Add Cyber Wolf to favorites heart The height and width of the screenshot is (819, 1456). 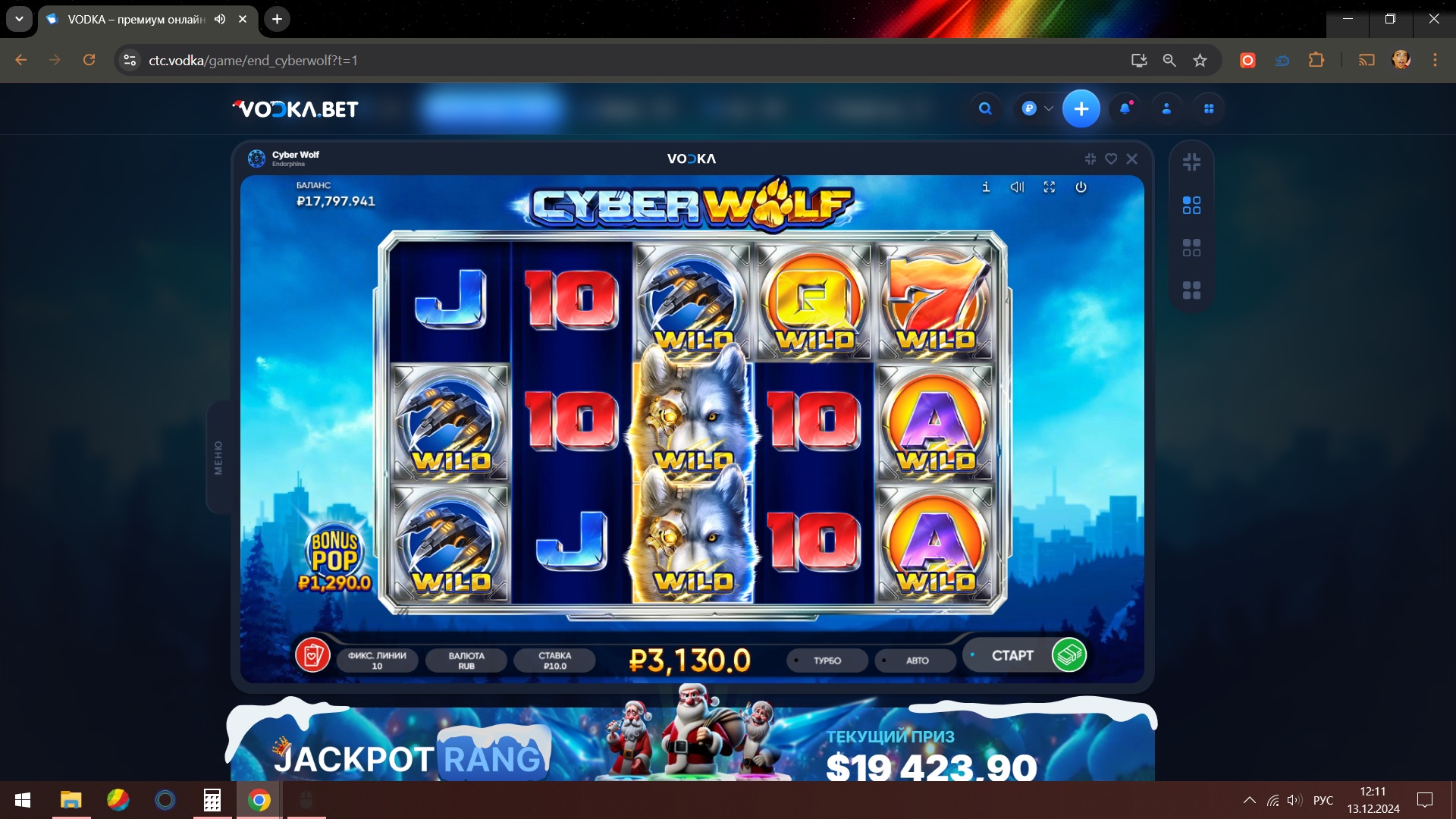1111,158
